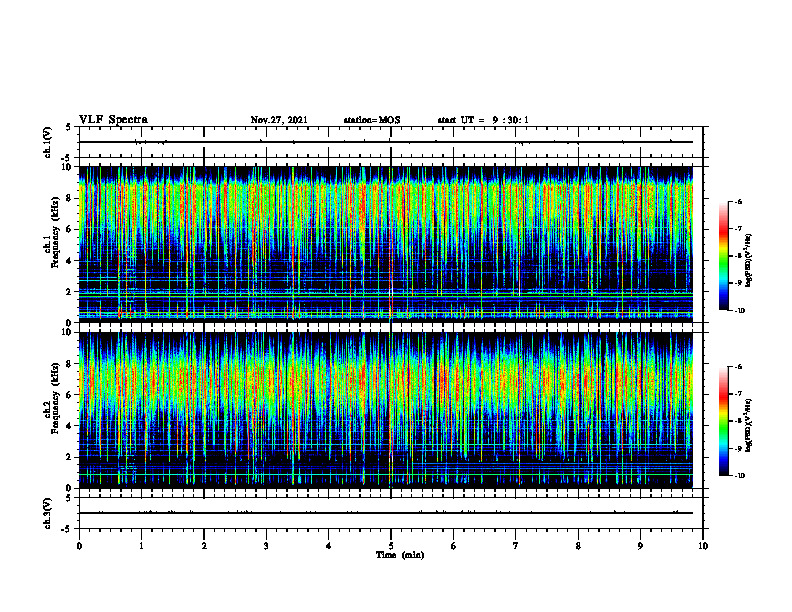Select the ch.1 color bar log(PSD) unit label
The width and height of the screenshot is (792, 612).
coord(749,260)
